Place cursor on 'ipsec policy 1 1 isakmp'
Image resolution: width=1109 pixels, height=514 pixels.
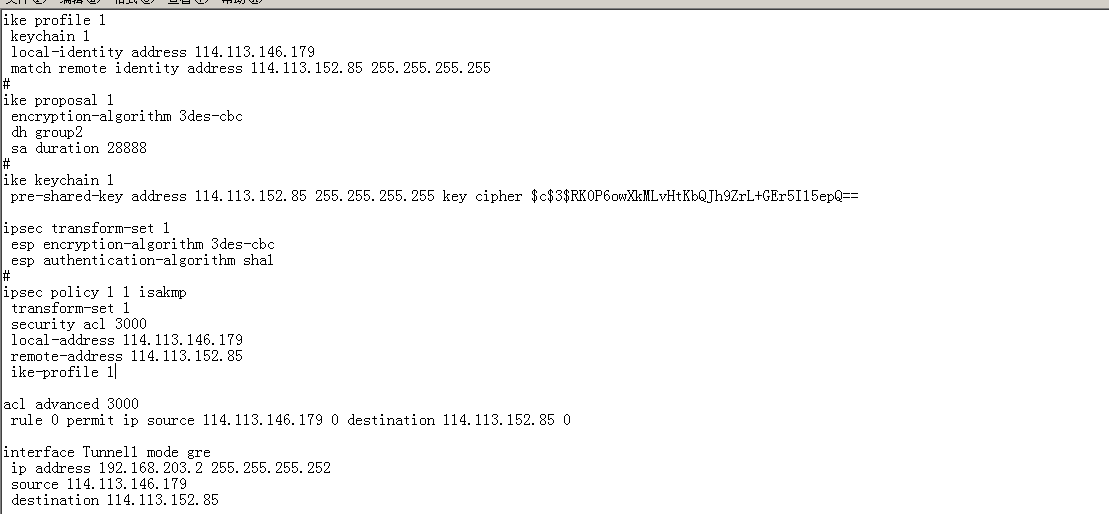pyautogui.click(x=94, y=293)
